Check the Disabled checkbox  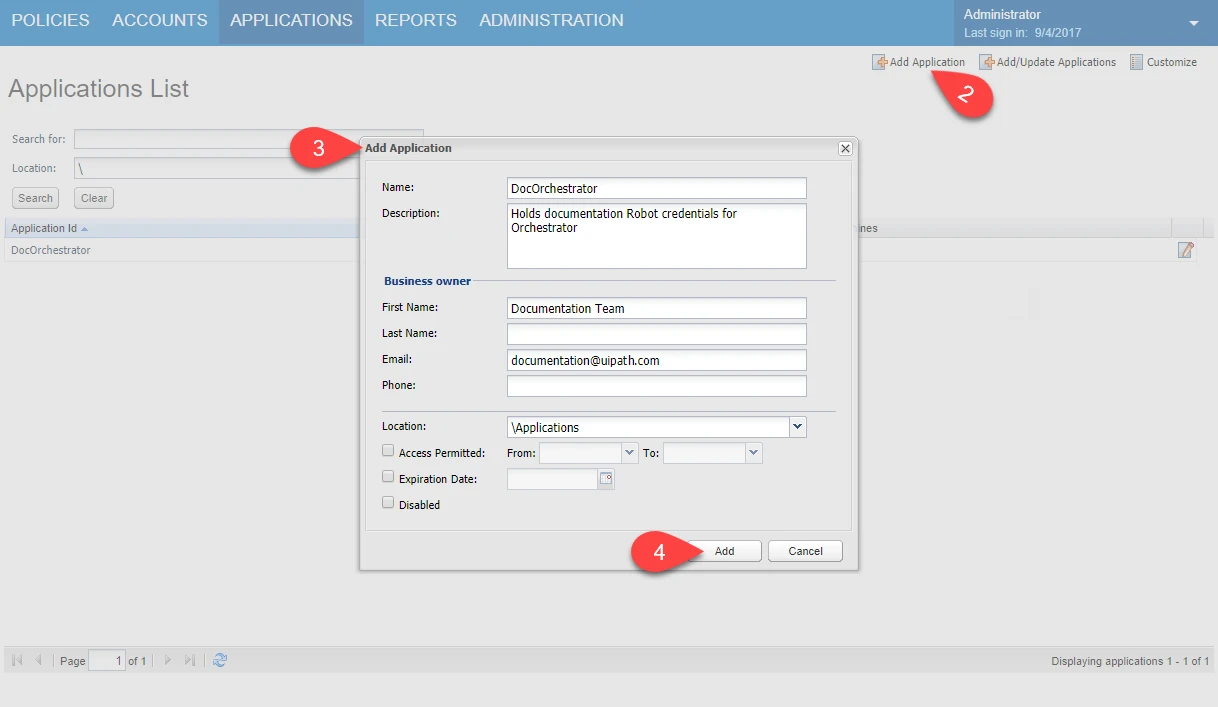[x=388, y=504]
